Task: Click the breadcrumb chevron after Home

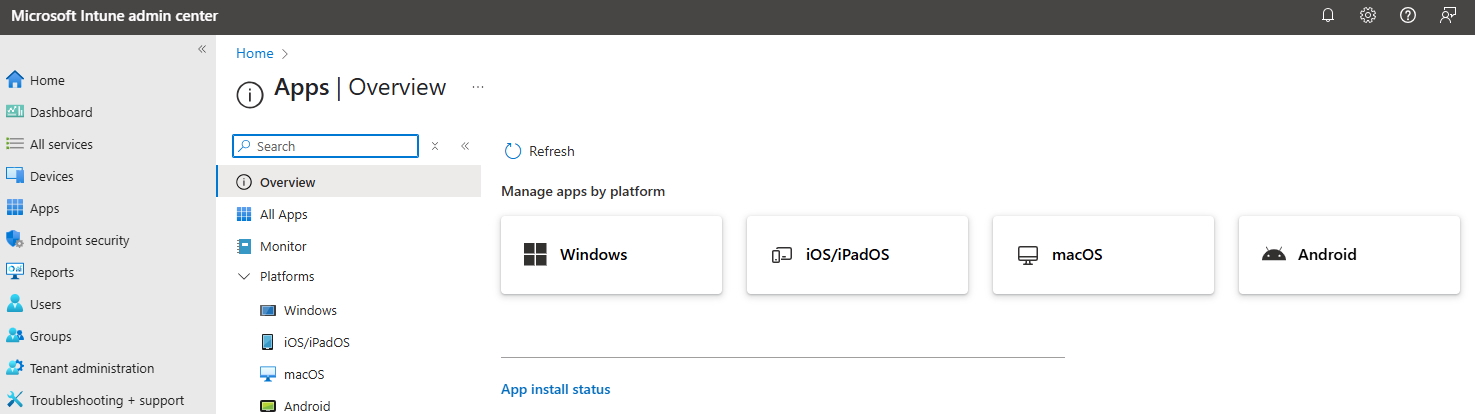Action: tap(286, 53)
